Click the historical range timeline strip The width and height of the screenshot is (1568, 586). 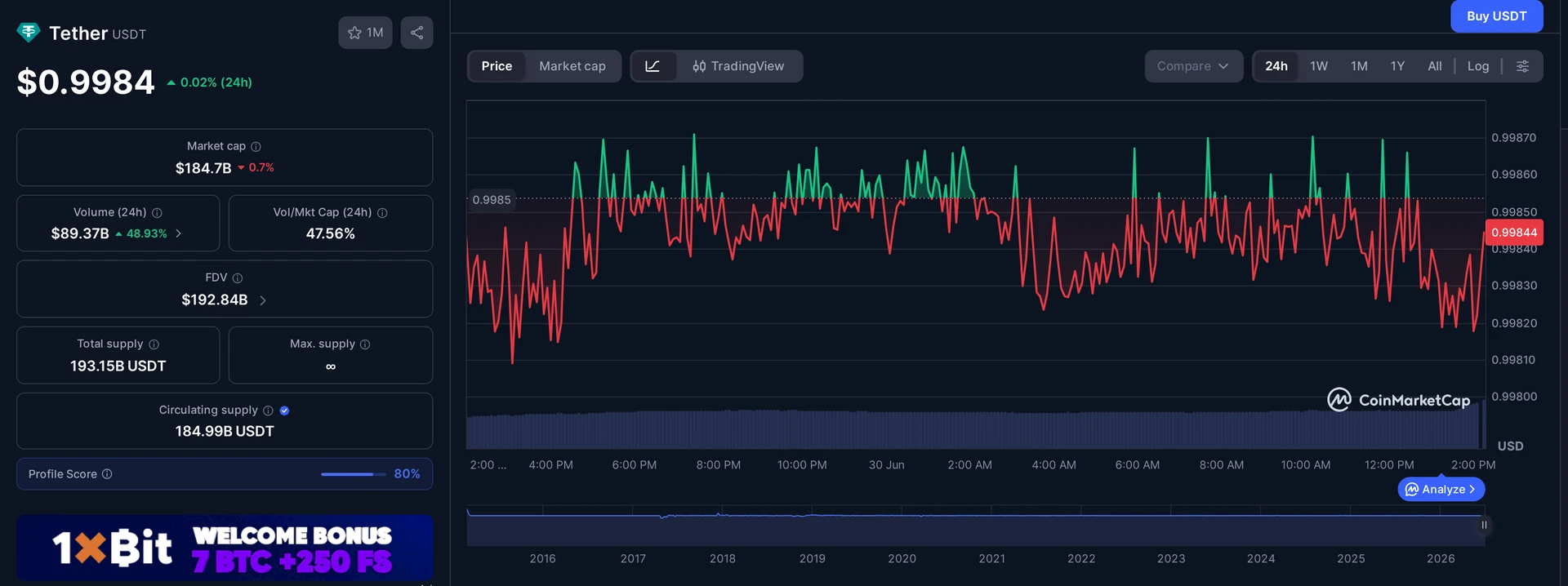tap(975, 526)
